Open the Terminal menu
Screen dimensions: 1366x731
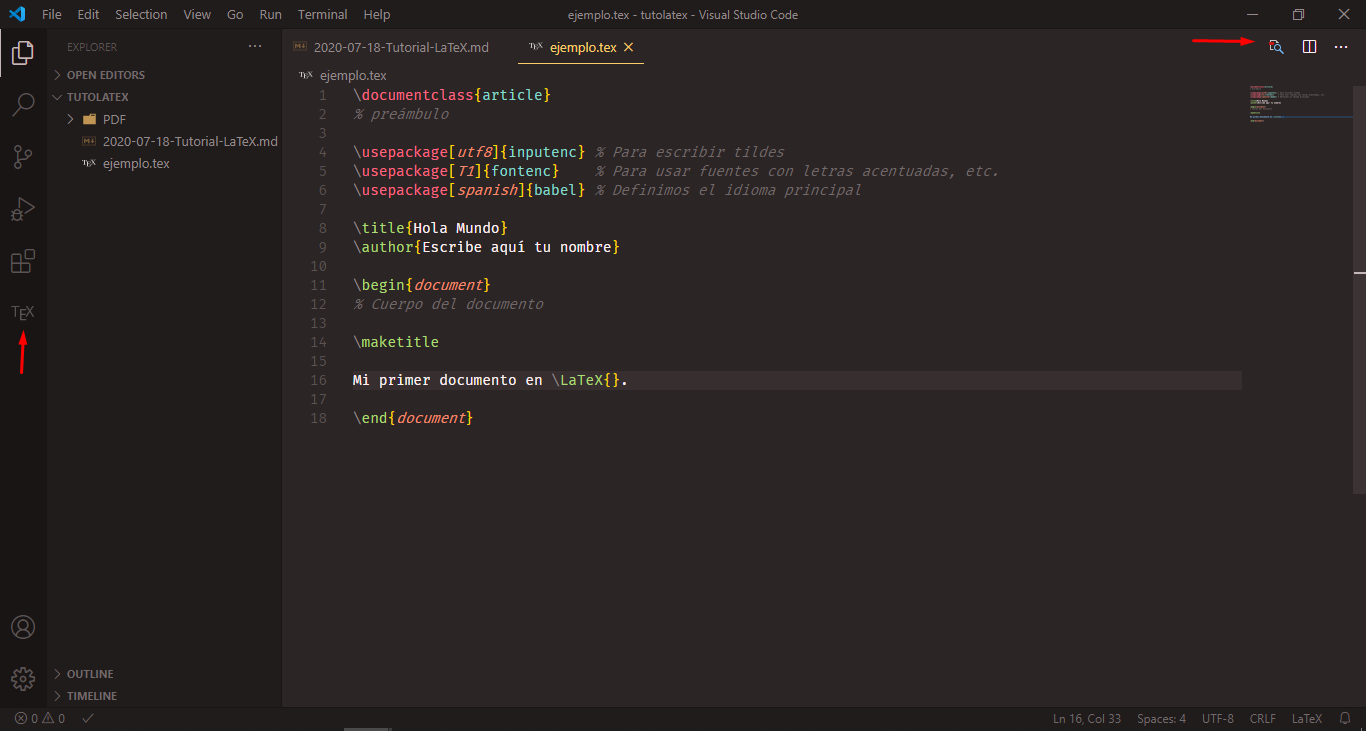tap(322, 15)
